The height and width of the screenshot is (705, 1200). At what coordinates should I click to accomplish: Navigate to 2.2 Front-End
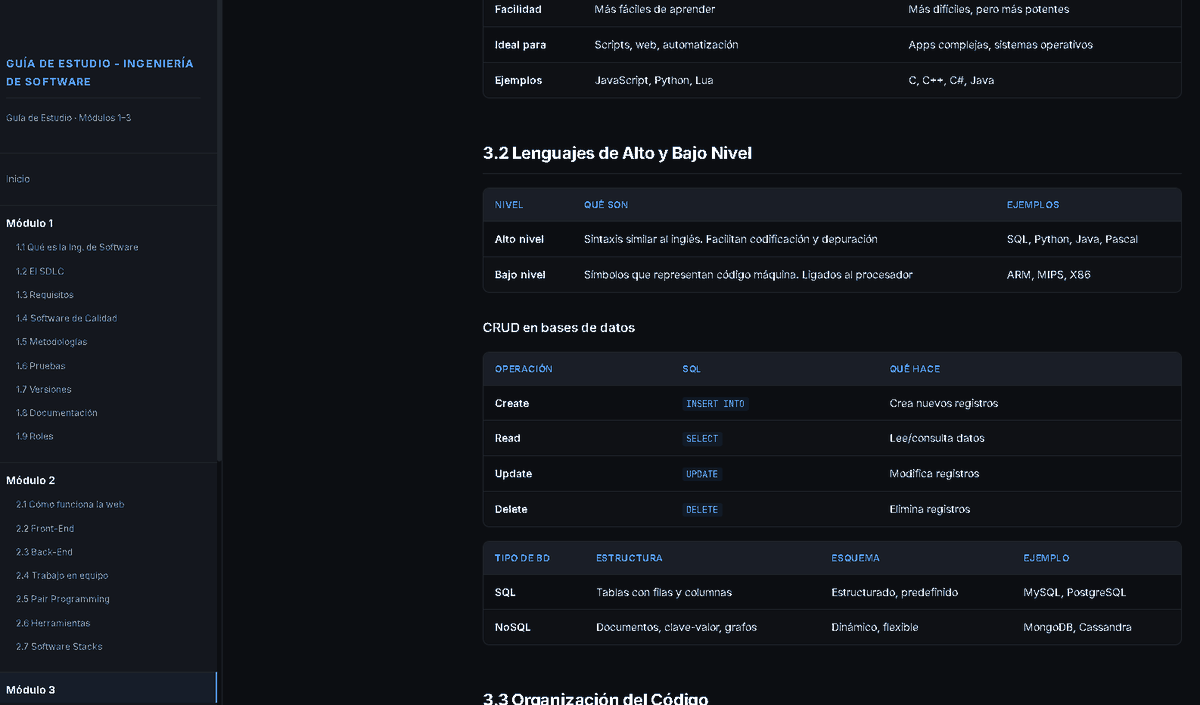click(45, 529)
